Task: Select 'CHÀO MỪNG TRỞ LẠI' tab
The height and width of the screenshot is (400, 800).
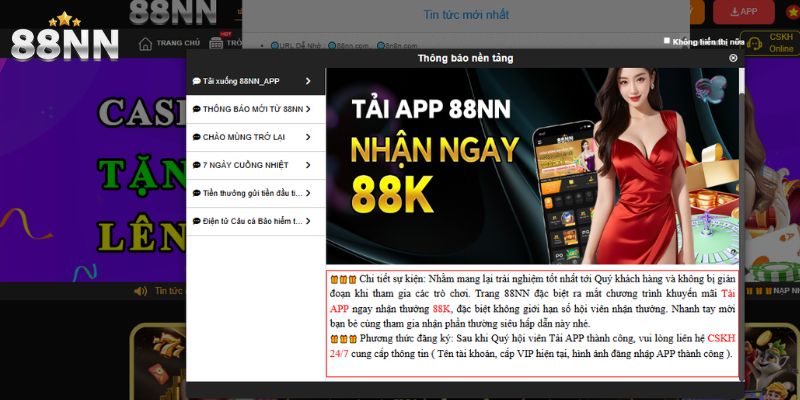Action: pos(255,137)
